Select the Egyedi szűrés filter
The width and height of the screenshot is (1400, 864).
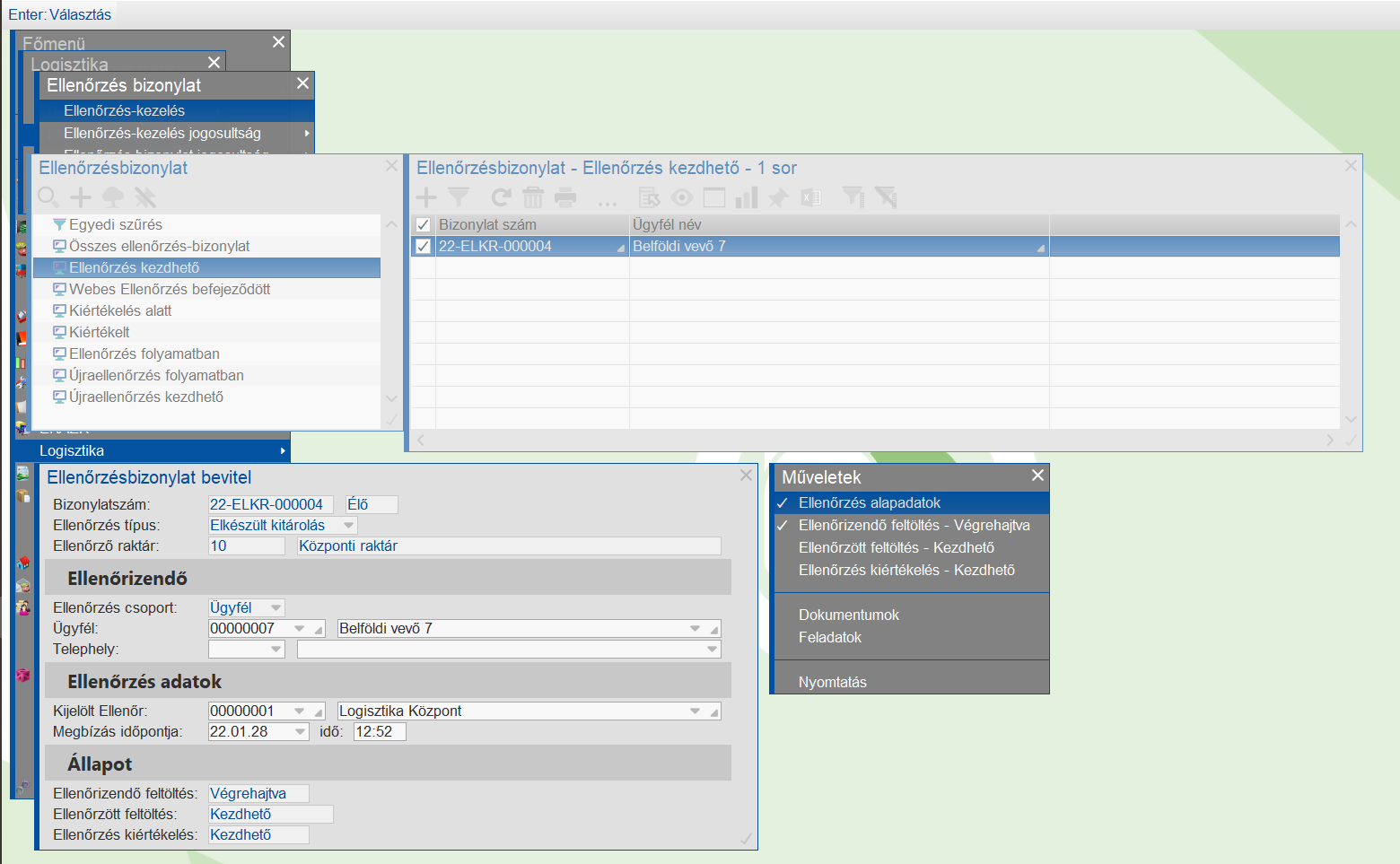(x=206, y=224)
